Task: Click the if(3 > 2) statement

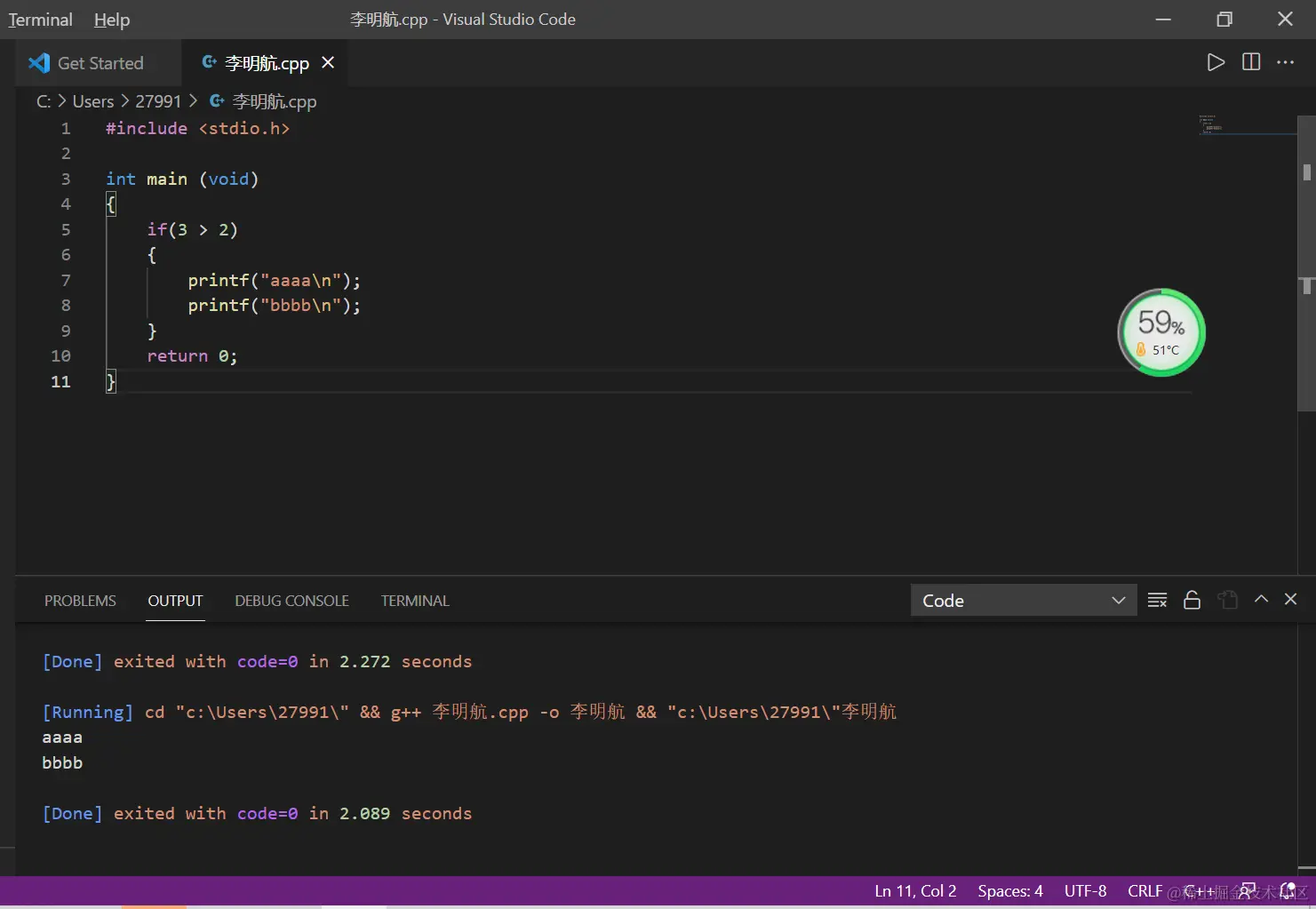Action: (x=192, y=229)
